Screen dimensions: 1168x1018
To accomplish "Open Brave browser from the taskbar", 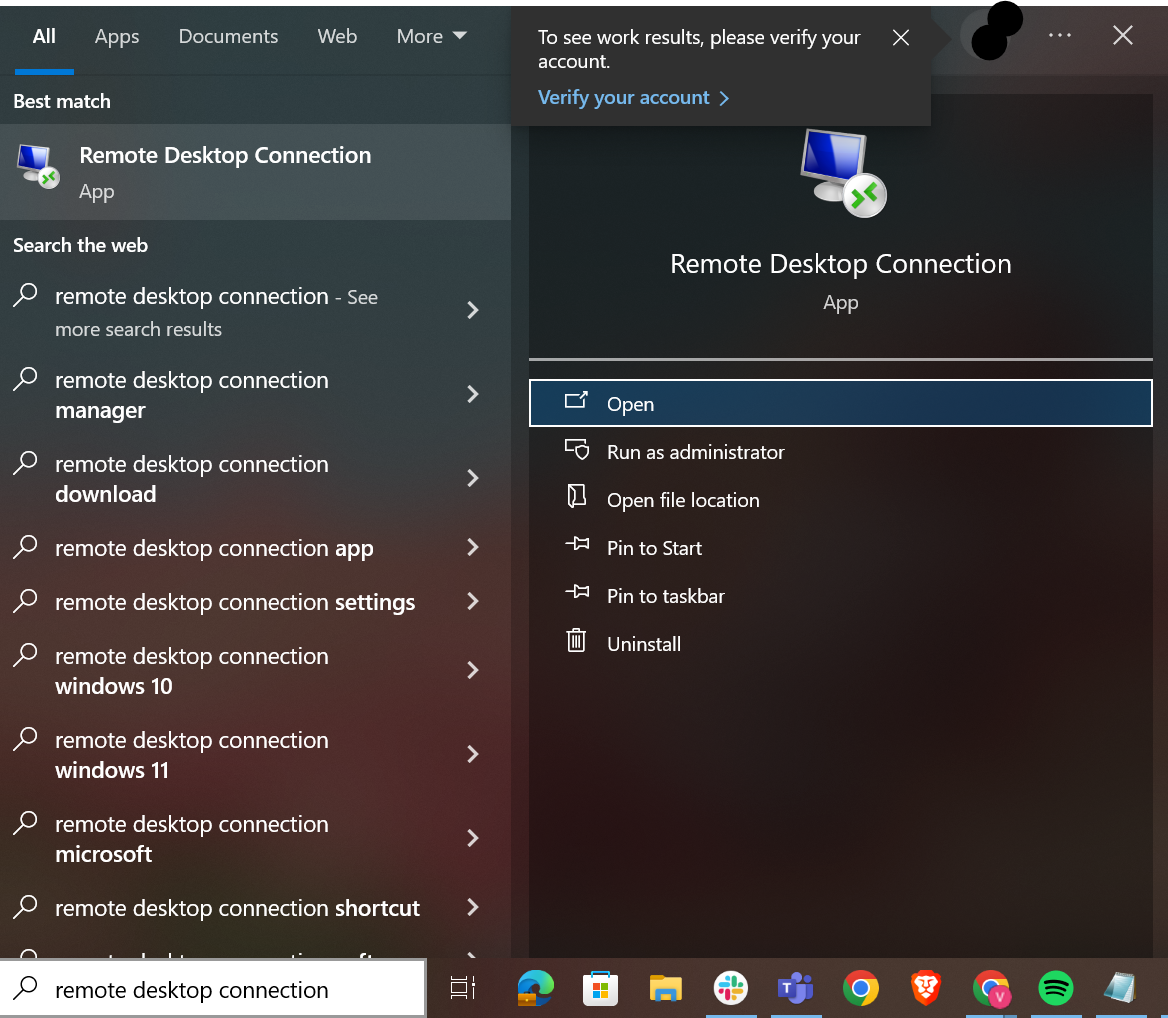I will 926,990.
